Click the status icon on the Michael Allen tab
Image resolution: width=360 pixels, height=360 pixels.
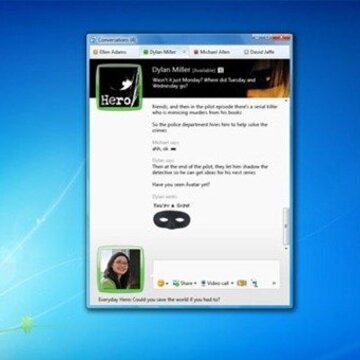click(x=196, y=52)
